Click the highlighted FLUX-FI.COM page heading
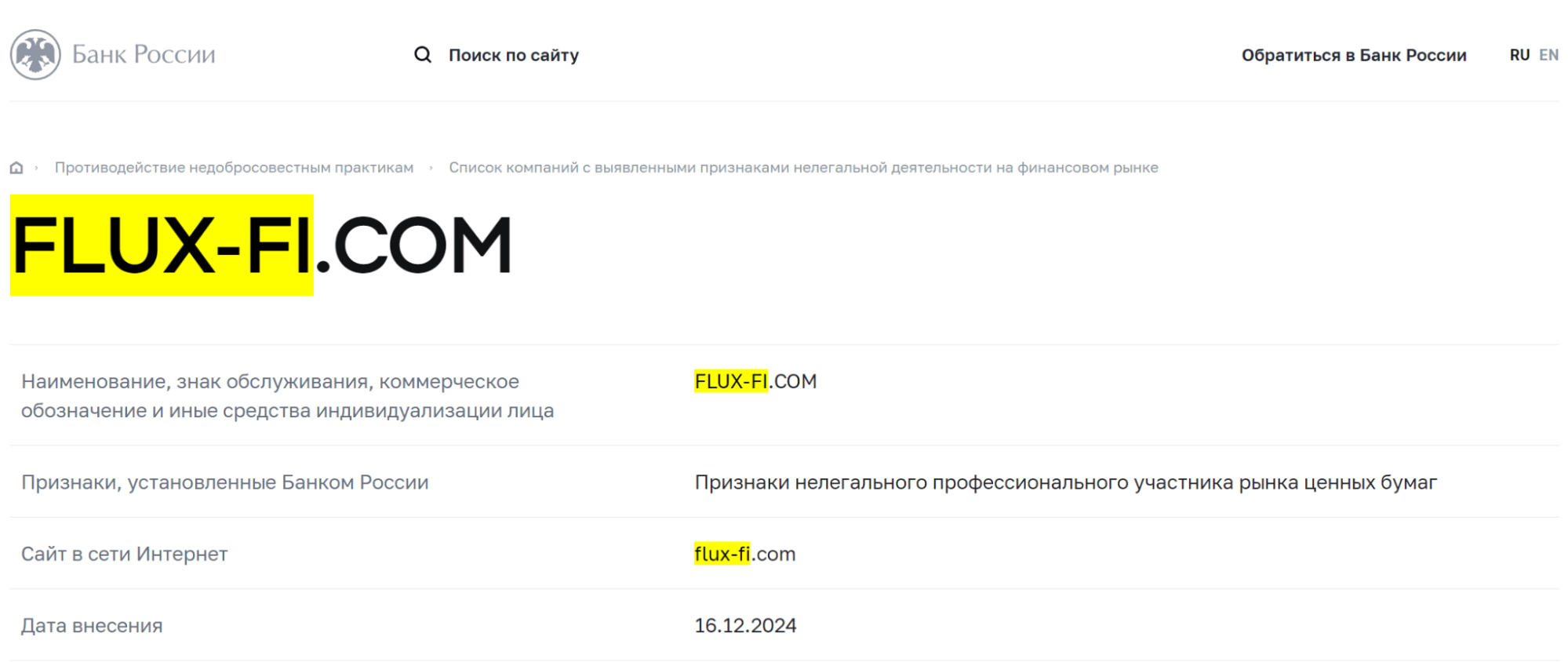Image resolution: width=1568 pixels, height=662 pixels. tap(261, 246)
